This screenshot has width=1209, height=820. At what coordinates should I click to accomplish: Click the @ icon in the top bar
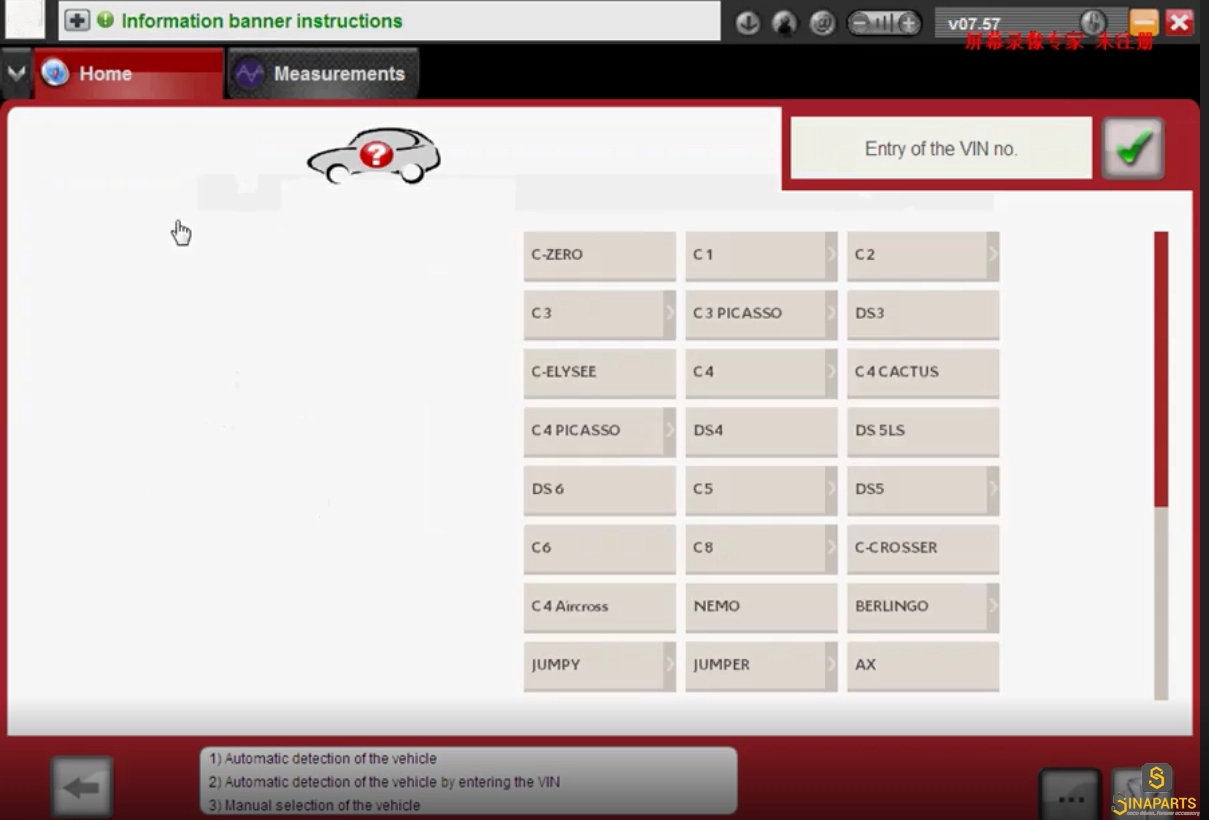(x=822, y=23)
